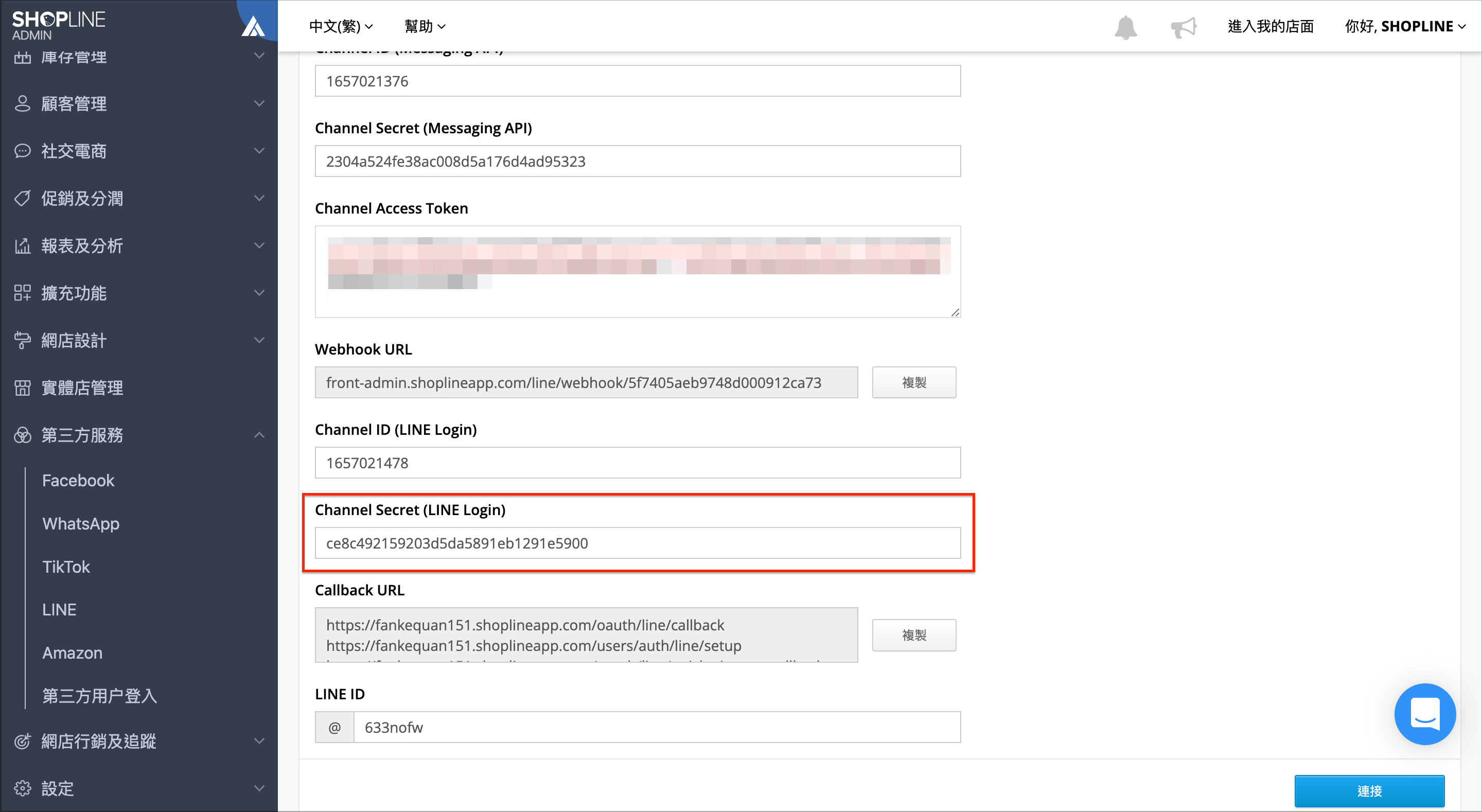Click the inventory management sidebar icon
The image size is (1482, 812).
[23, 57]
